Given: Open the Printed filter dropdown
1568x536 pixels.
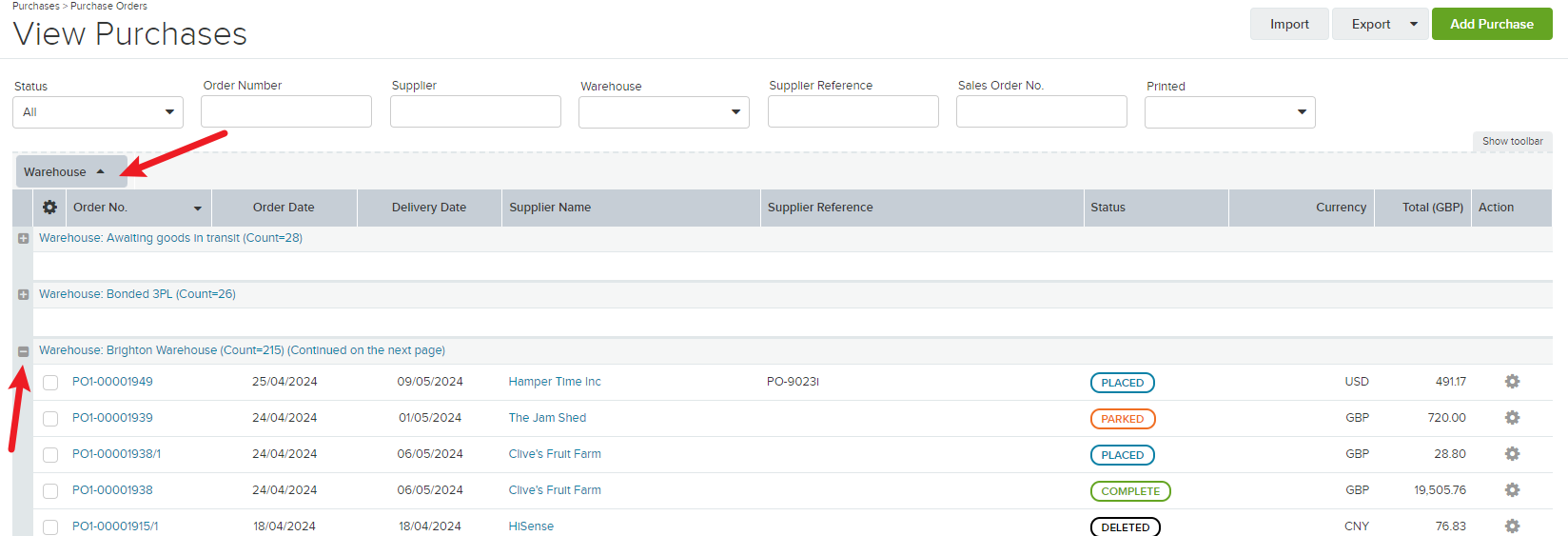Looking at the screenshot, I should click(x=1230, y=111).
